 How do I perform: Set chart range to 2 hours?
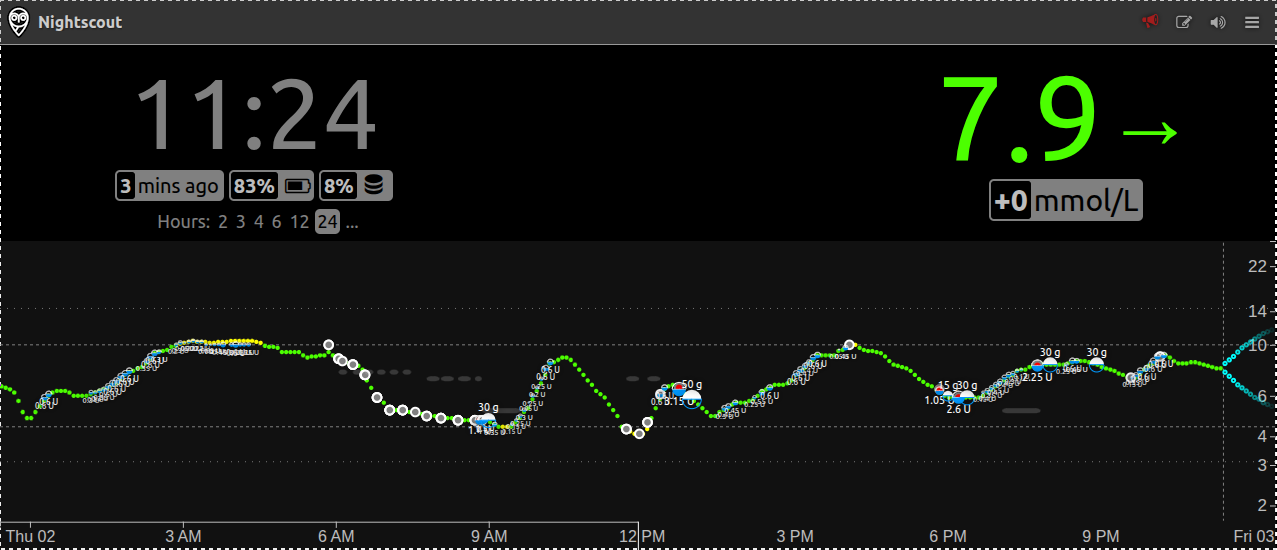(x=223, y=222)
